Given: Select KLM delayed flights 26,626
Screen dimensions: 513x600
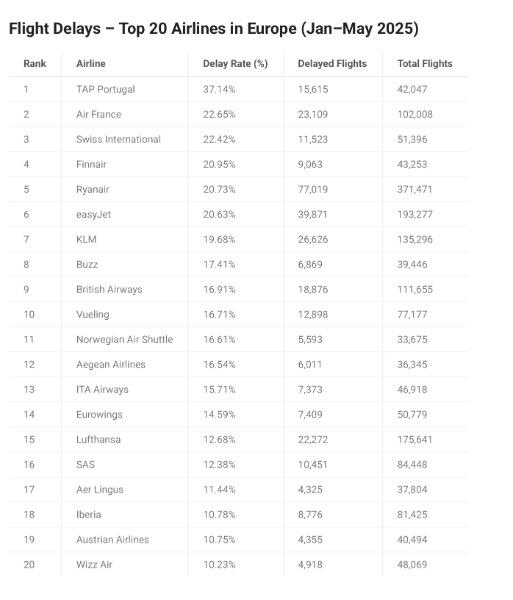Looking at the screenshot, I should pos(313,240).
